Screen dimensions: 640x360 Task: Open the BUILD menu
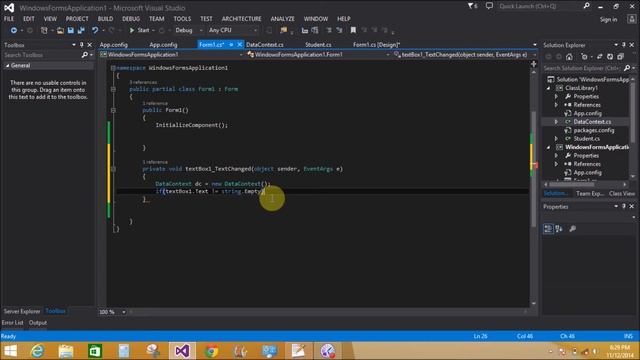tap(105, 19)
